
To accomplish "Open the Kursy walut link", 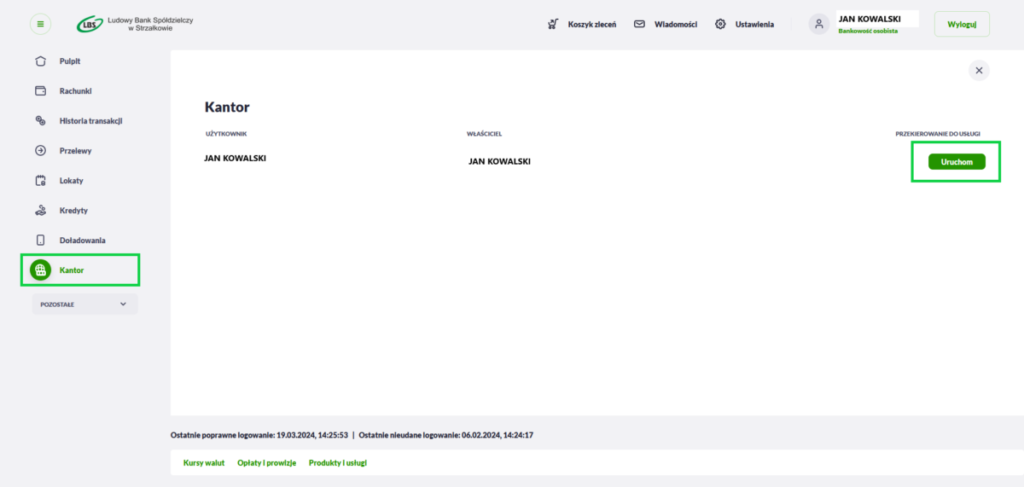I will coord(204,463).
